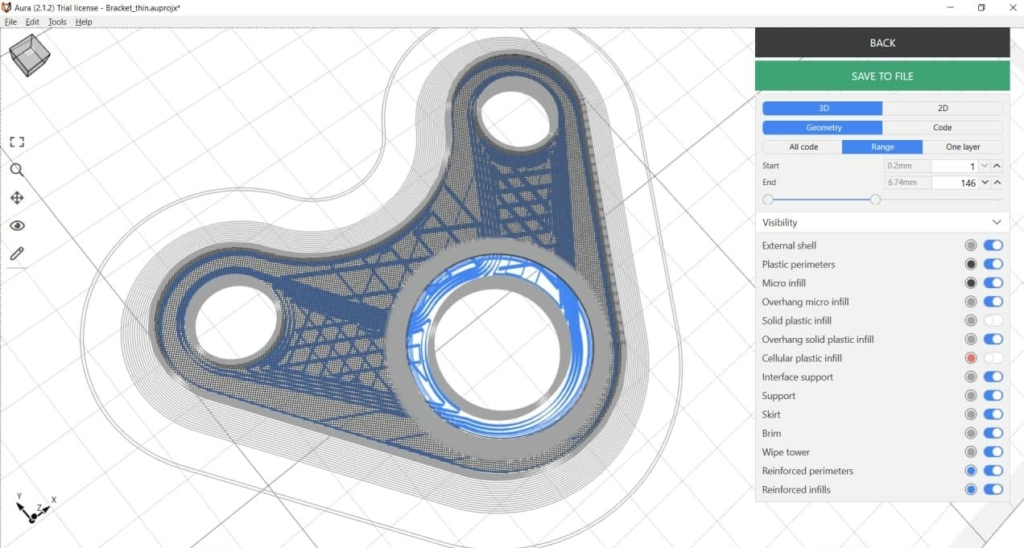Viewport: 1024px width, 548px height.
Task: Click the fit-to-screen frame icon
Action: click(17, 142)
